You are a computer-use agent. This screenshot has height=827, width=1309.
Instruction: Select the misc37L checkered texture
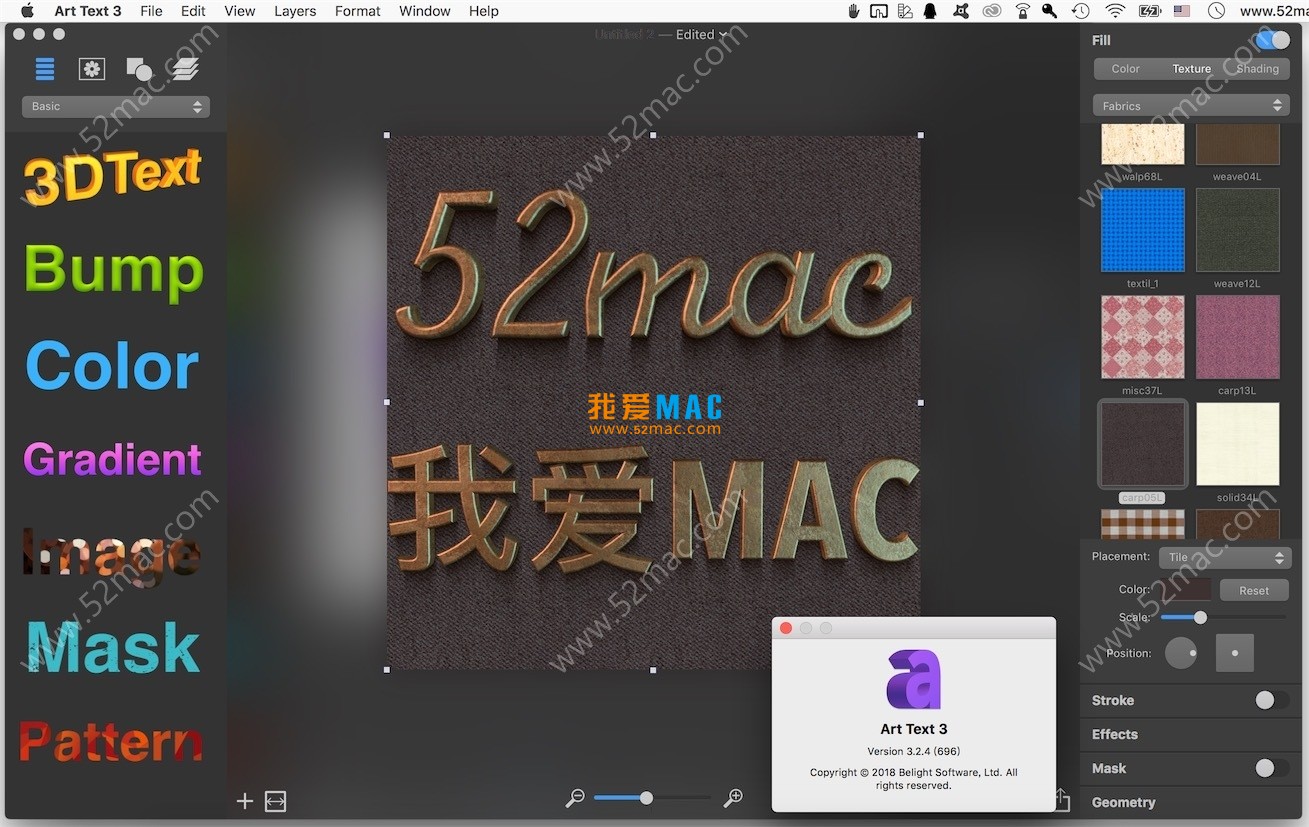(1143, 337)
